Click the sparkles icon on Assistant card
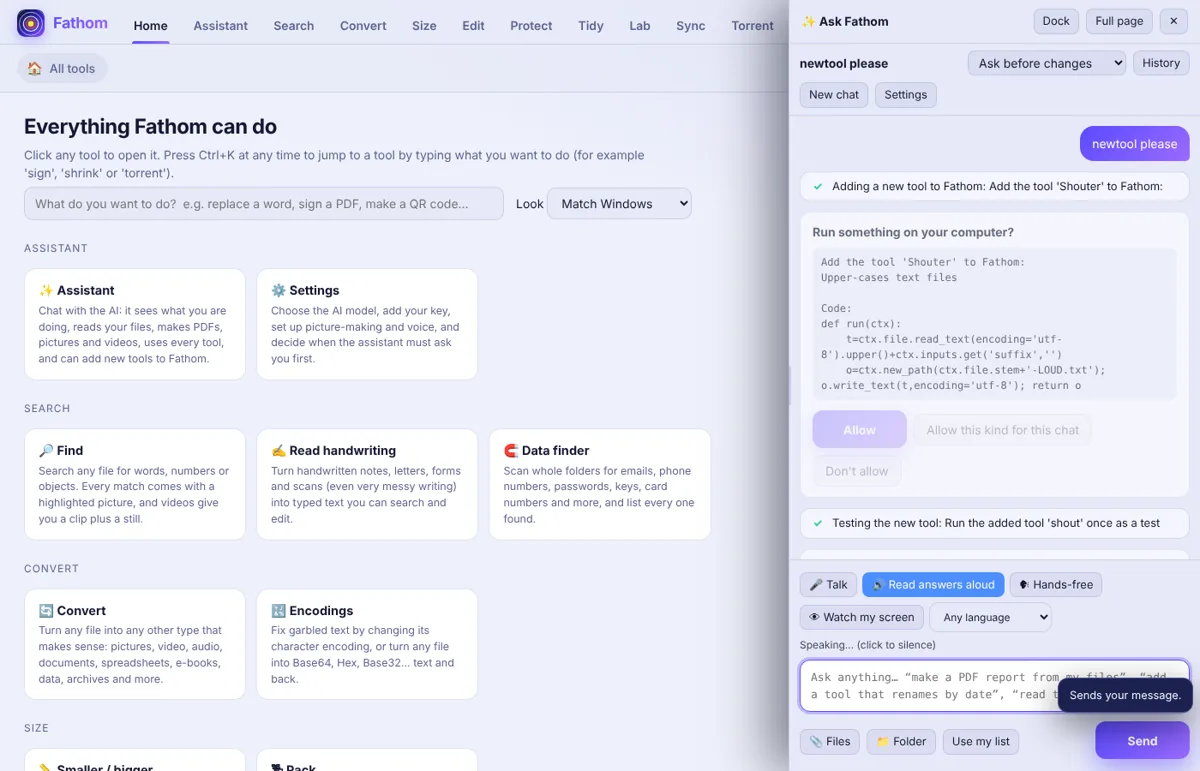This screenshot has width=1200, height=771. pyautogui.click(x=46, y=291)
